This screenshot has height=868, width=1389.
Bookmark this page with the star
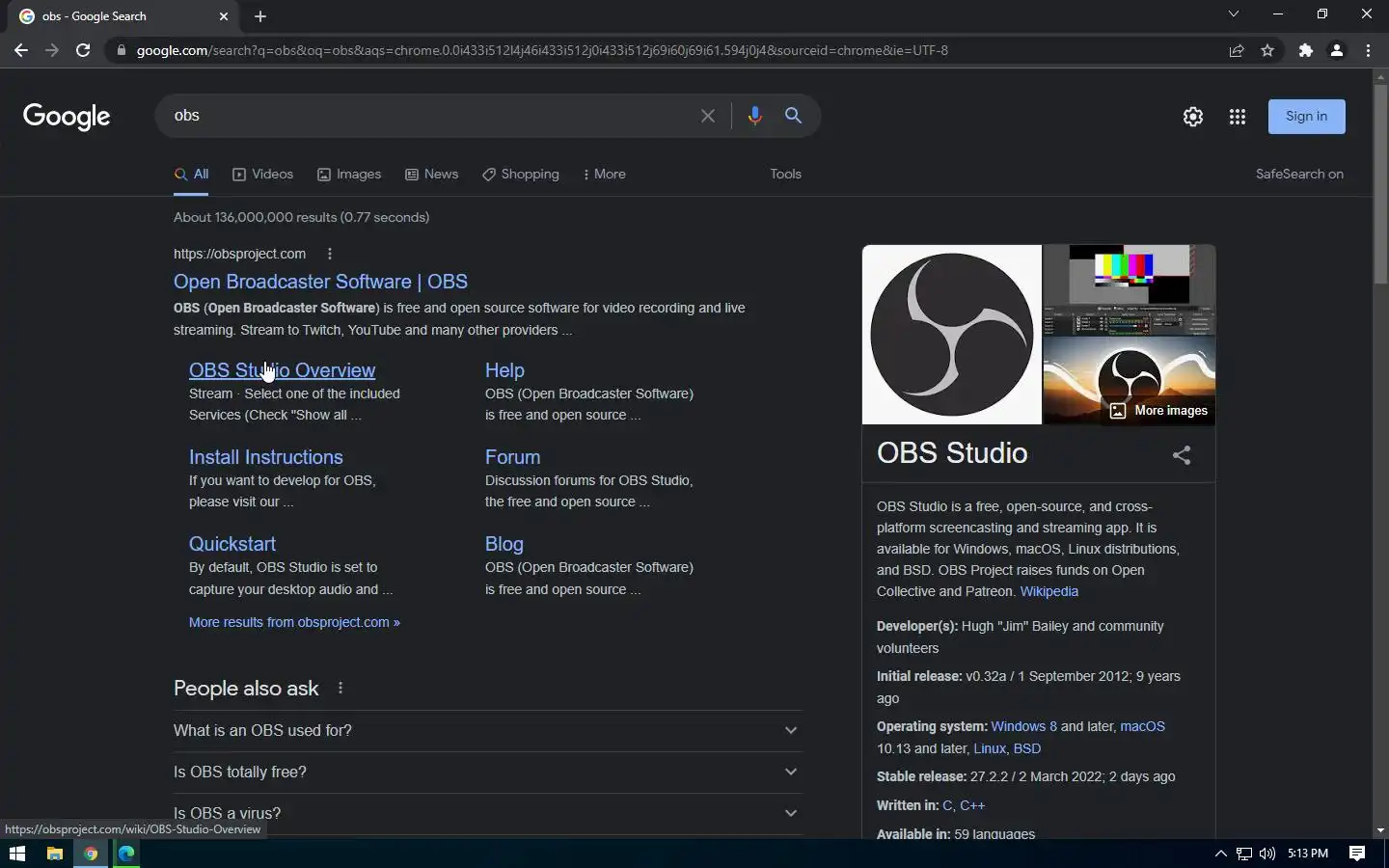(x=1267, y=50)
